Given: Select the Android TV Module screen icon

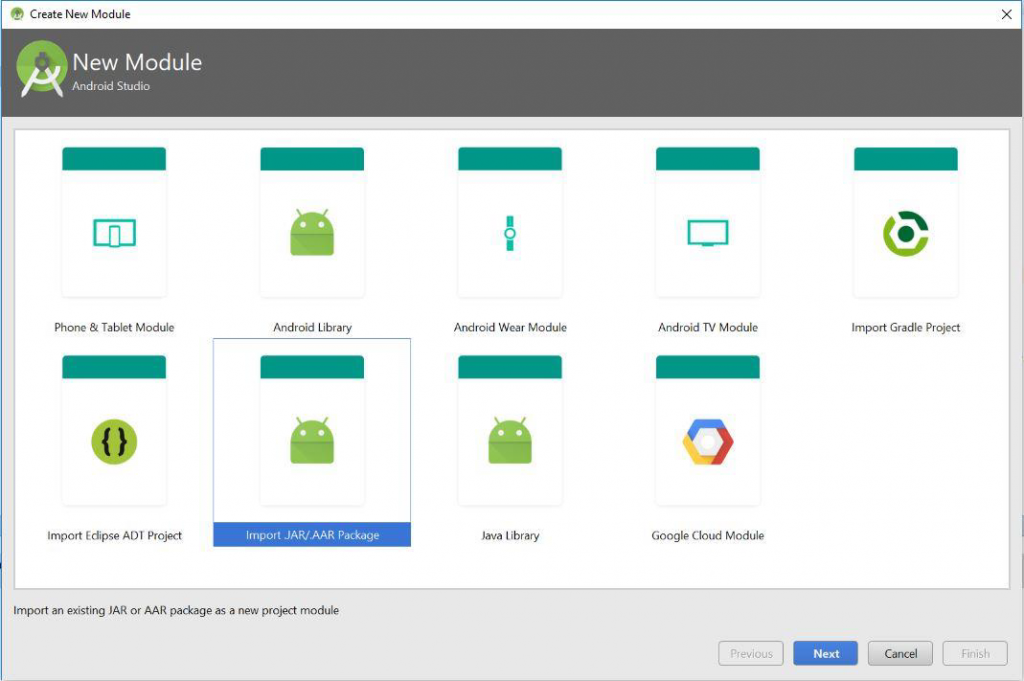Looking at the screenshot, I should [708, 234].
